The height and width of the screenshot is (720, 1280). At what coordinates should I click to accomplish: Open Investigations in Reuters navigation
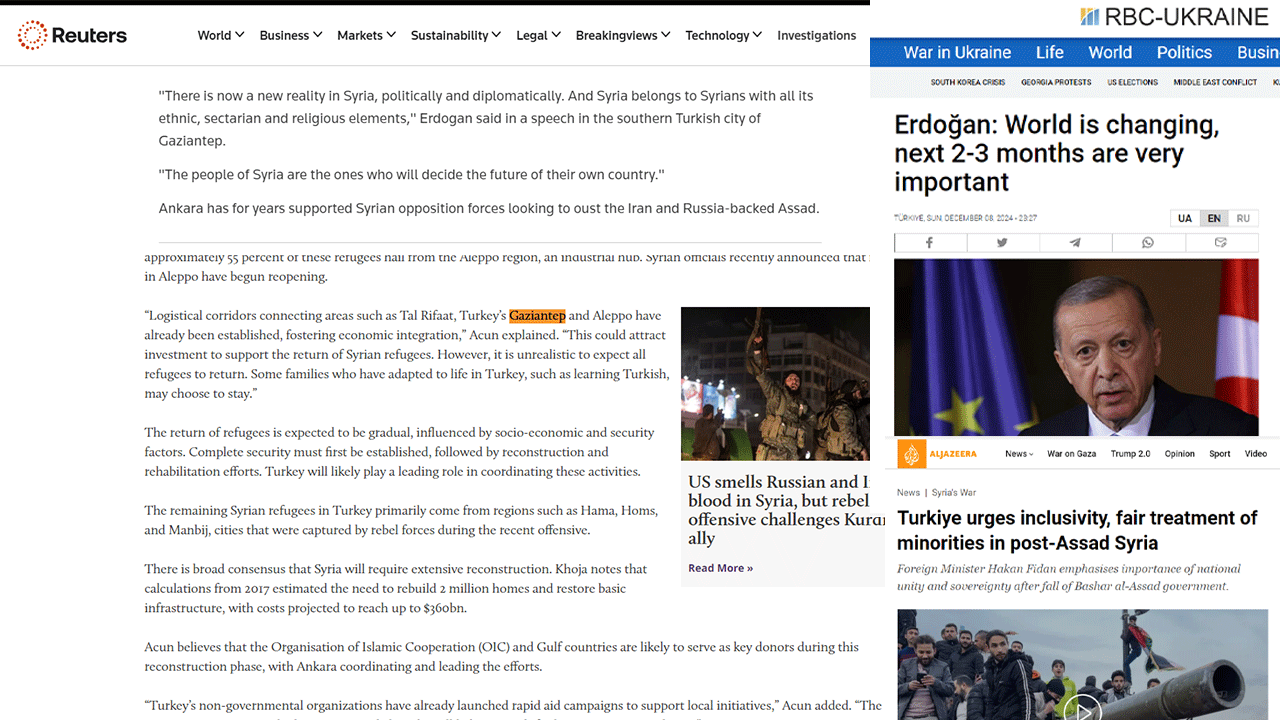816,35
